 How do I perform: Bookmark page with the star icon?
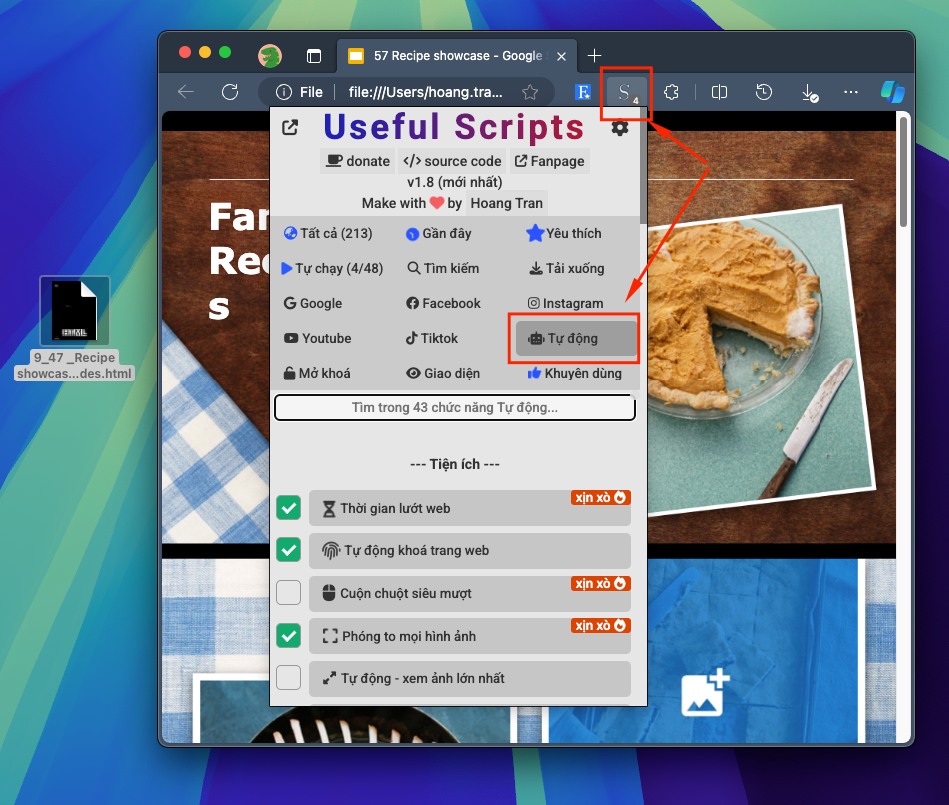click(530, 92)
